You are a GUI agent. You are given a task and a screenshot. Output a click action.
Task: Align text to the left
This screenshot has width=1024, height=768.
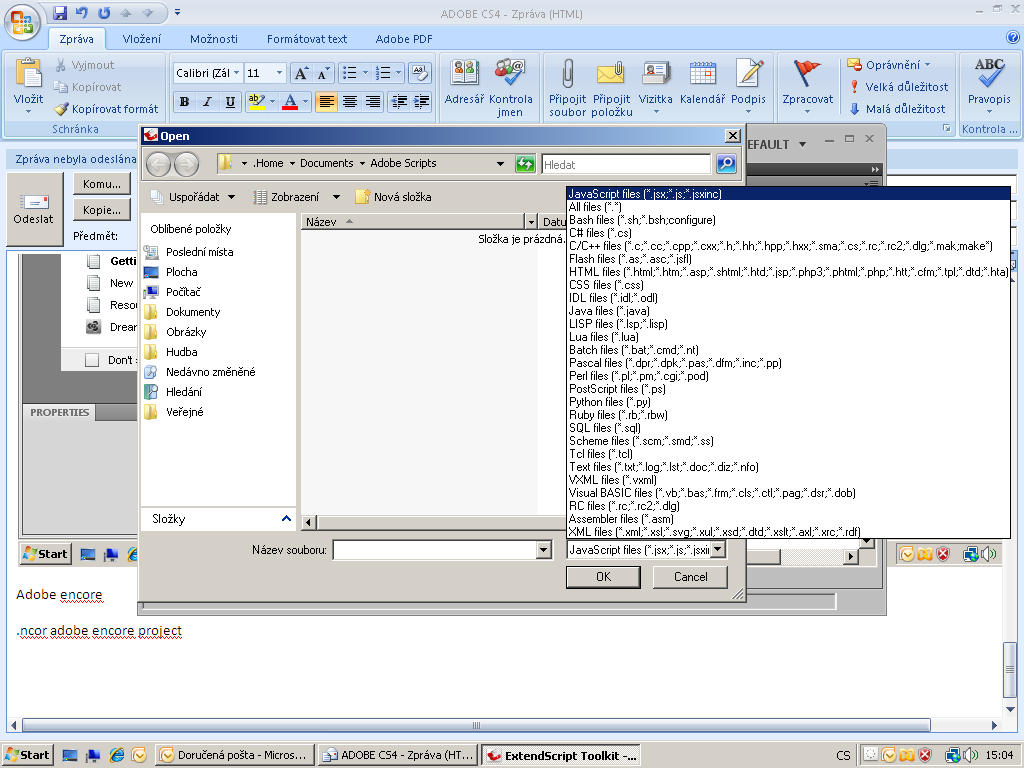tap(327, 101)
